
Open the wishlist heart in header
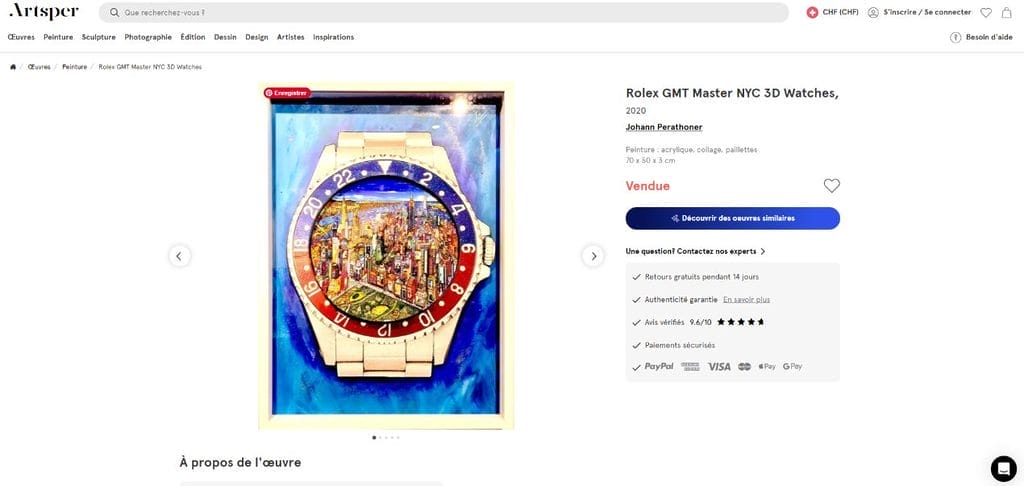click(x=986, y=12)
